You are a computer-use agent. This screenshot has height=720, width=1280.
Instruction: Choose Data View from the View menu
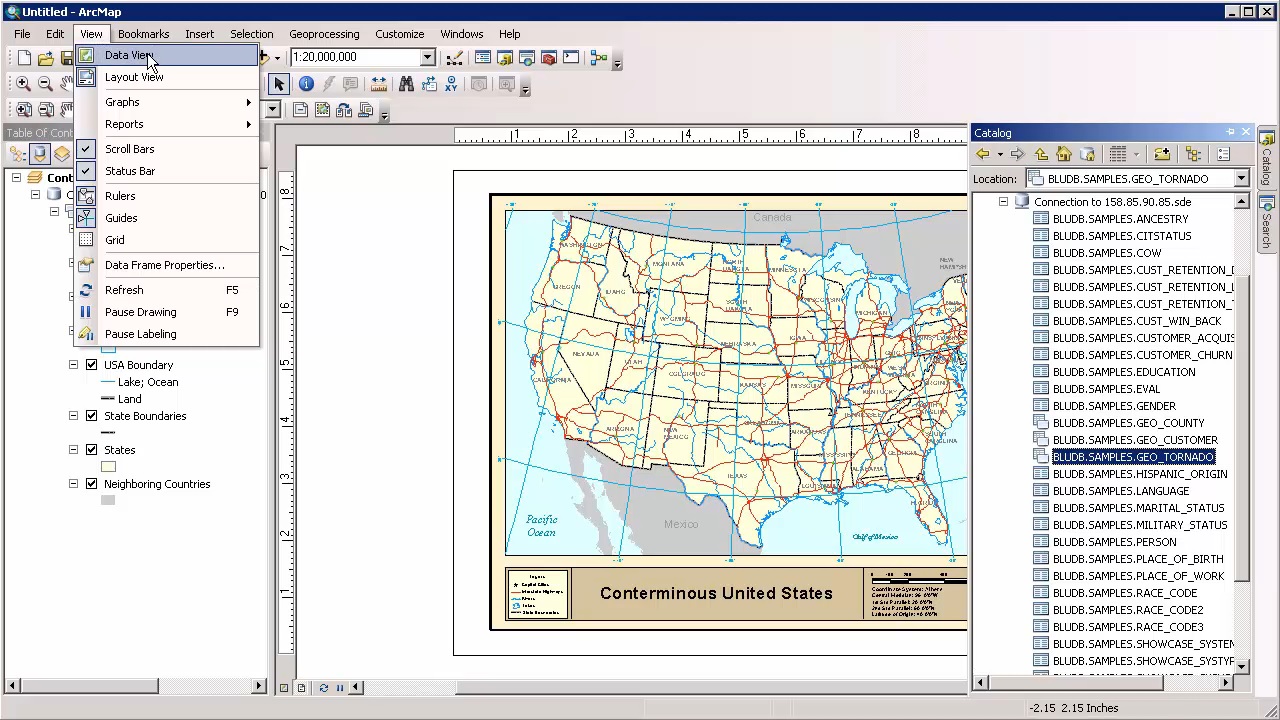click(x=166, y=55)
